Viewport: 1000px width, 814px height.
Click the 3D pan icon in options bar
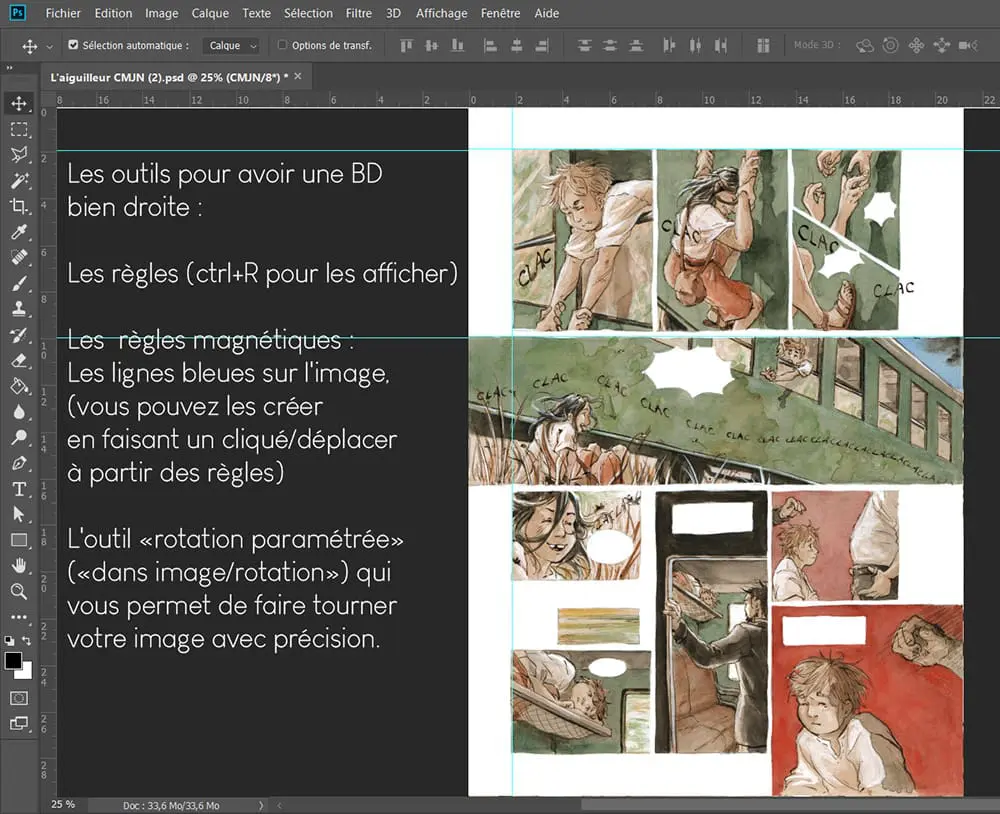pos(916,45)
